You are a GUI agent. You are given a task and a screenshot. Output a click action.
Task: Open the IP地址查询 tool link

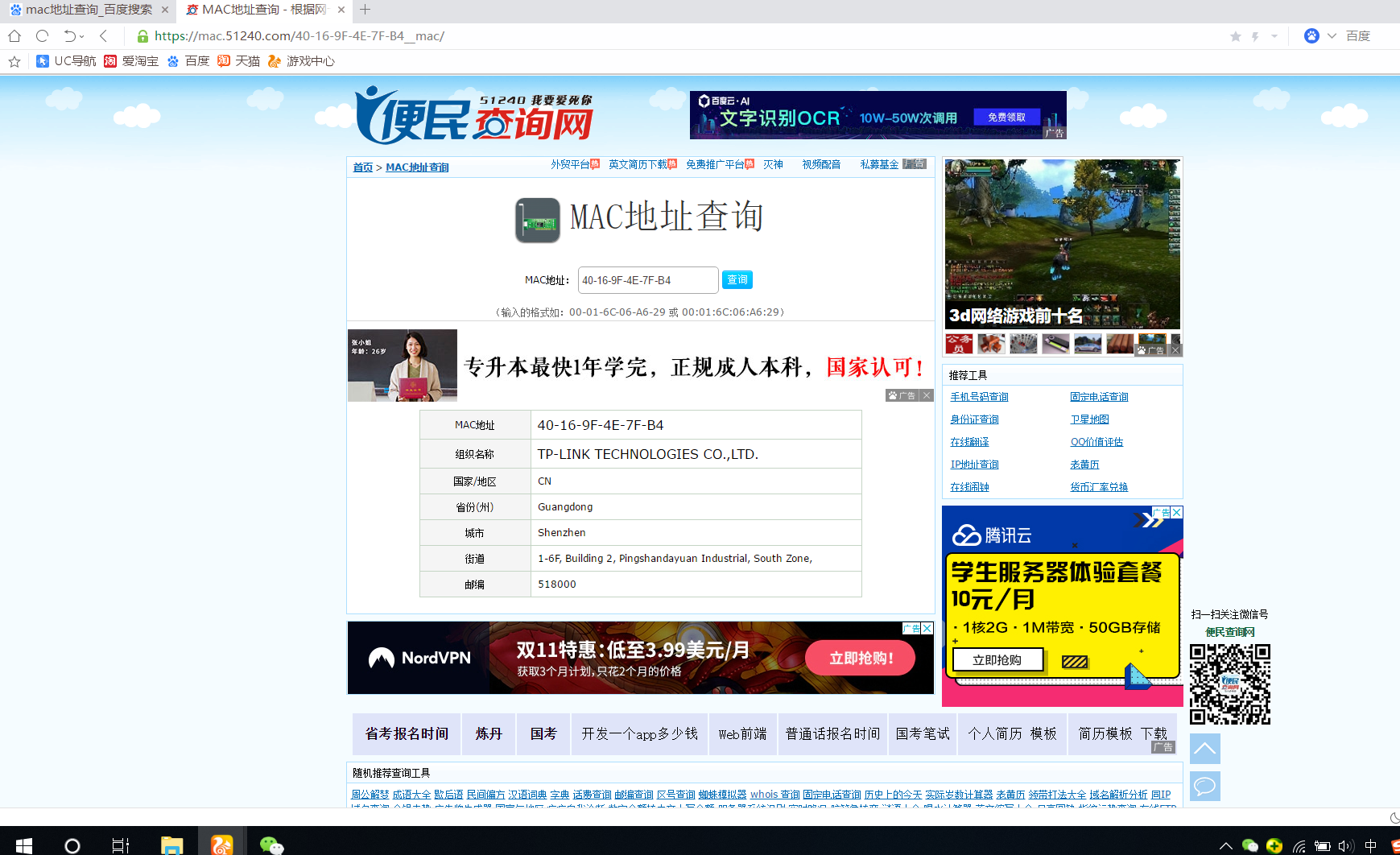coord(974,465)
